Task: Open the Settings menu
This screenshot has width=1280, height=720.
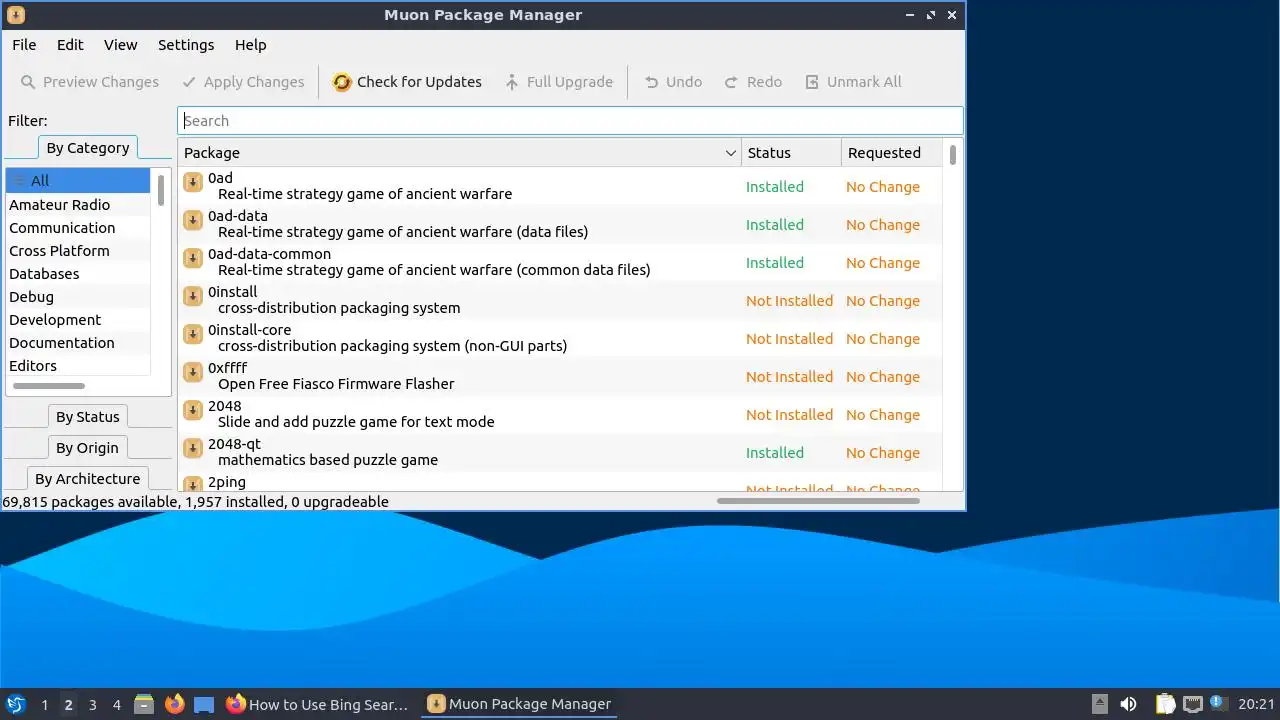Action: [186, 45]
